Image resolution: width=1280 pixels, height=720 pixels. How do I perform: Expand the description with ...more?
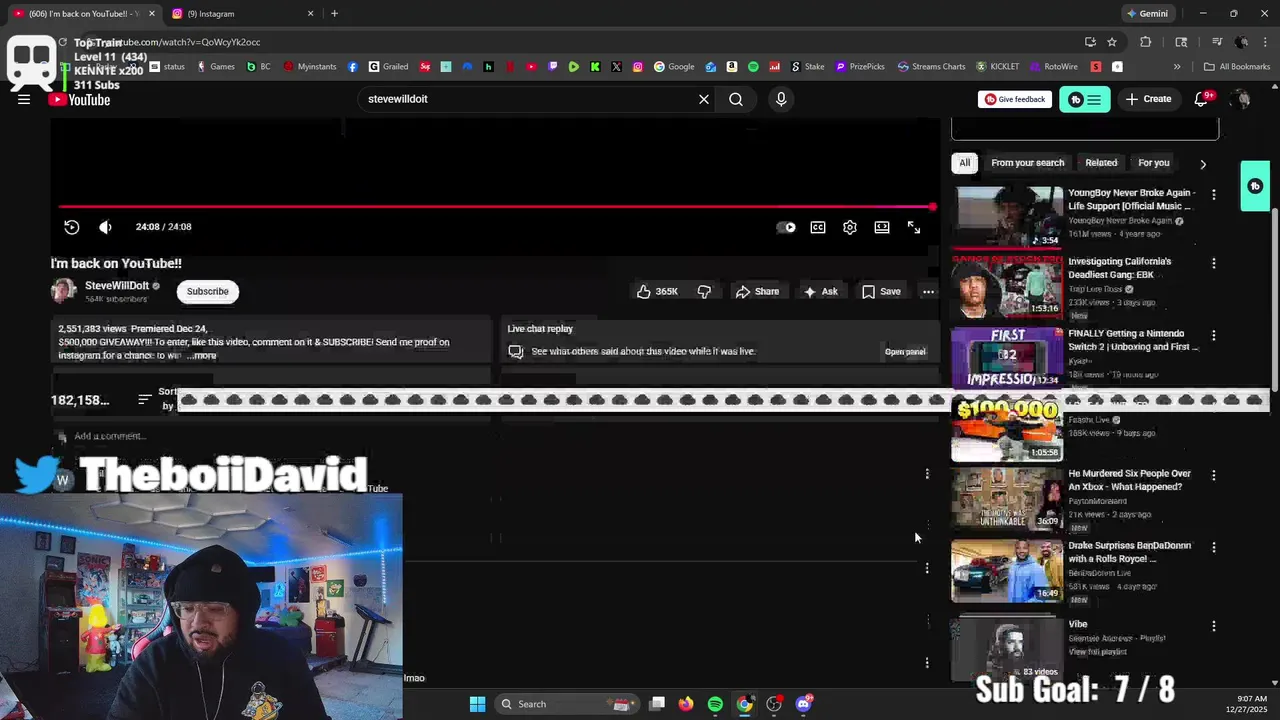point(202,355)
